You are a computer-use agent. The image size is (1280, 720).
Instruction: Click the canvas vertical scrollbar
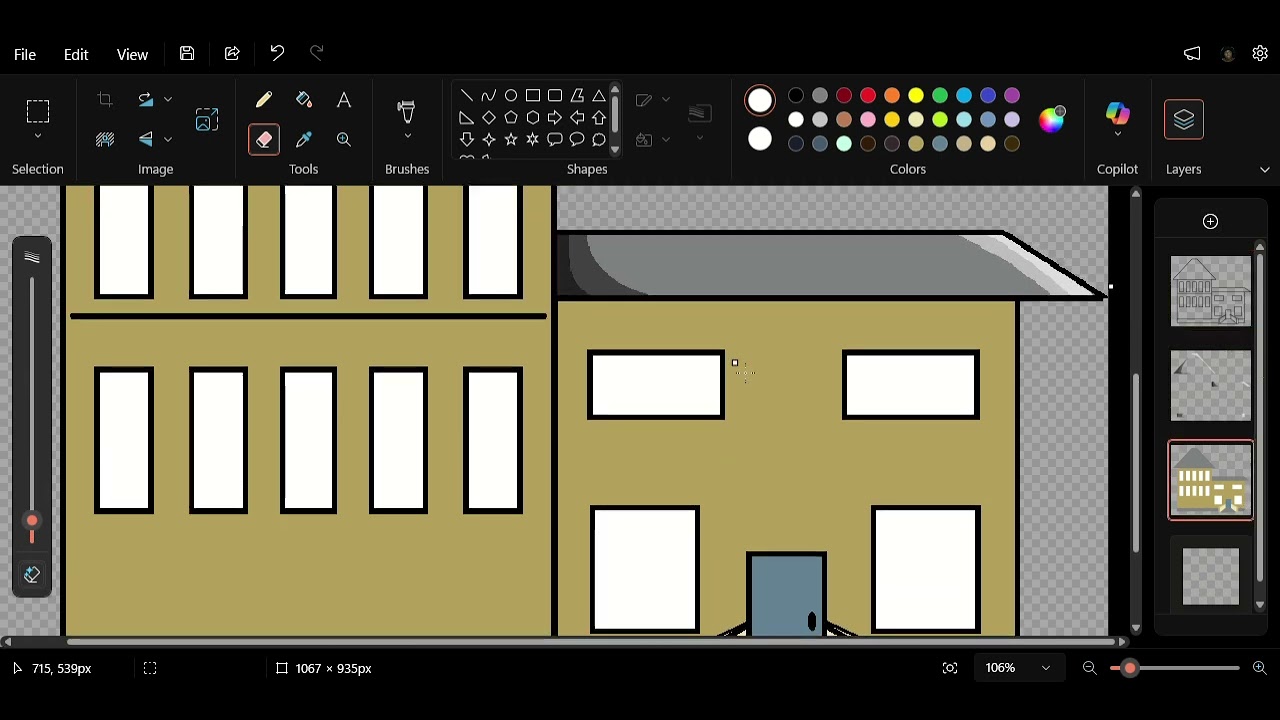pos(1136,463)
